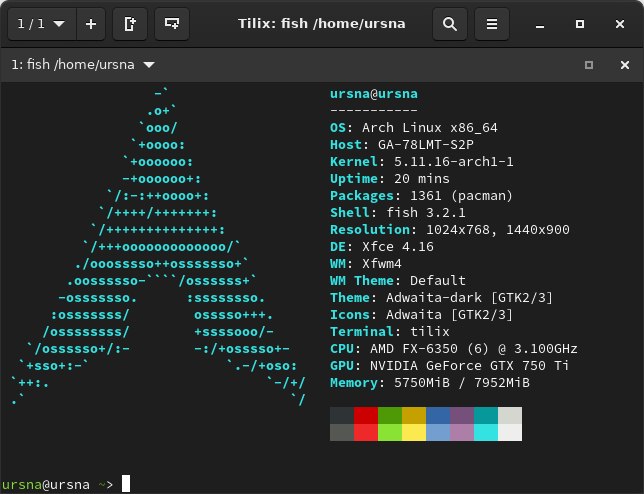
Task: Add terminal down split icon
Action: coord(172,24)
